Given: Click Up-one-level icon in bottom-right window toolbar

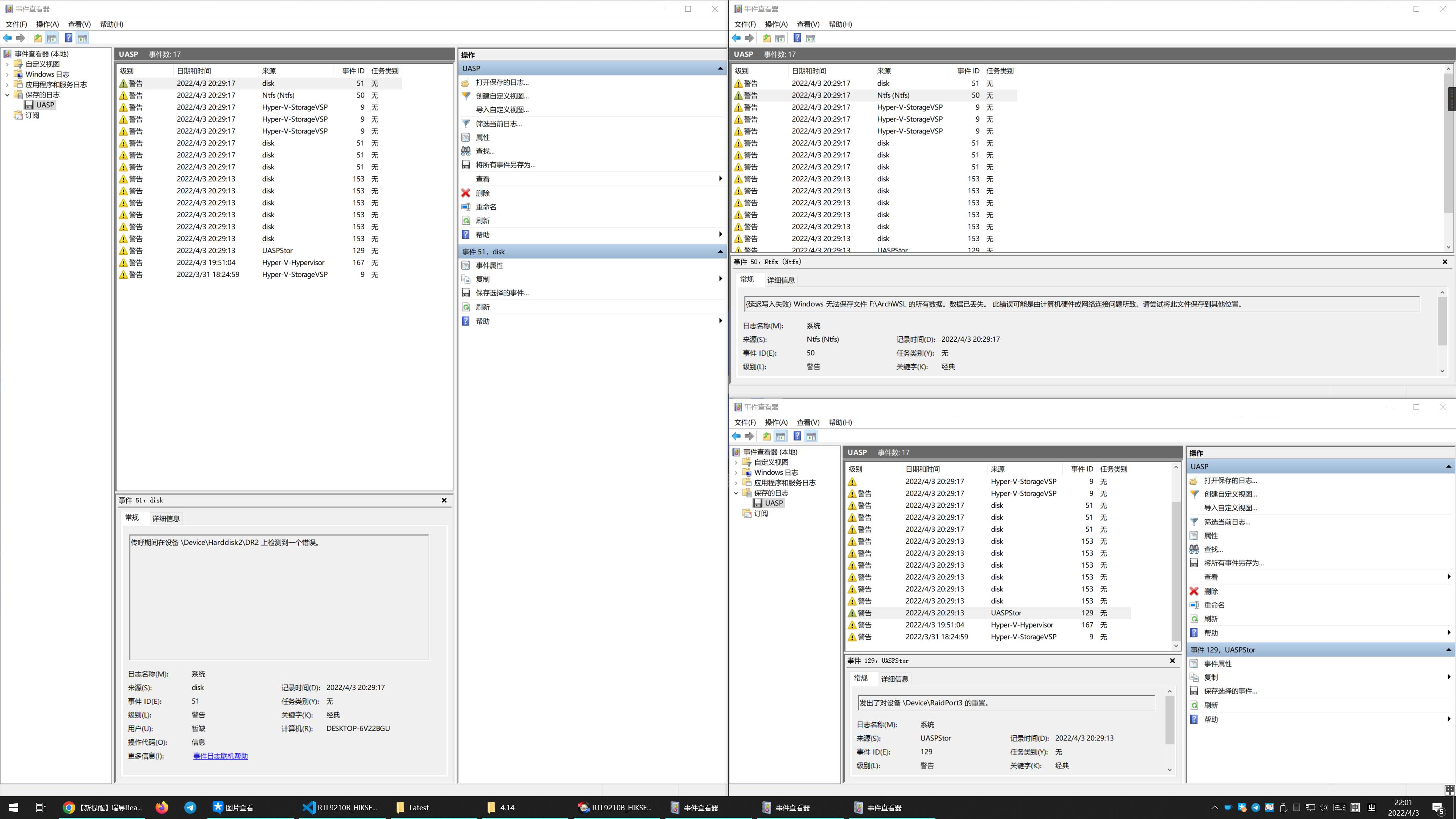Looking at the screenshot, I should click(766, 436).
